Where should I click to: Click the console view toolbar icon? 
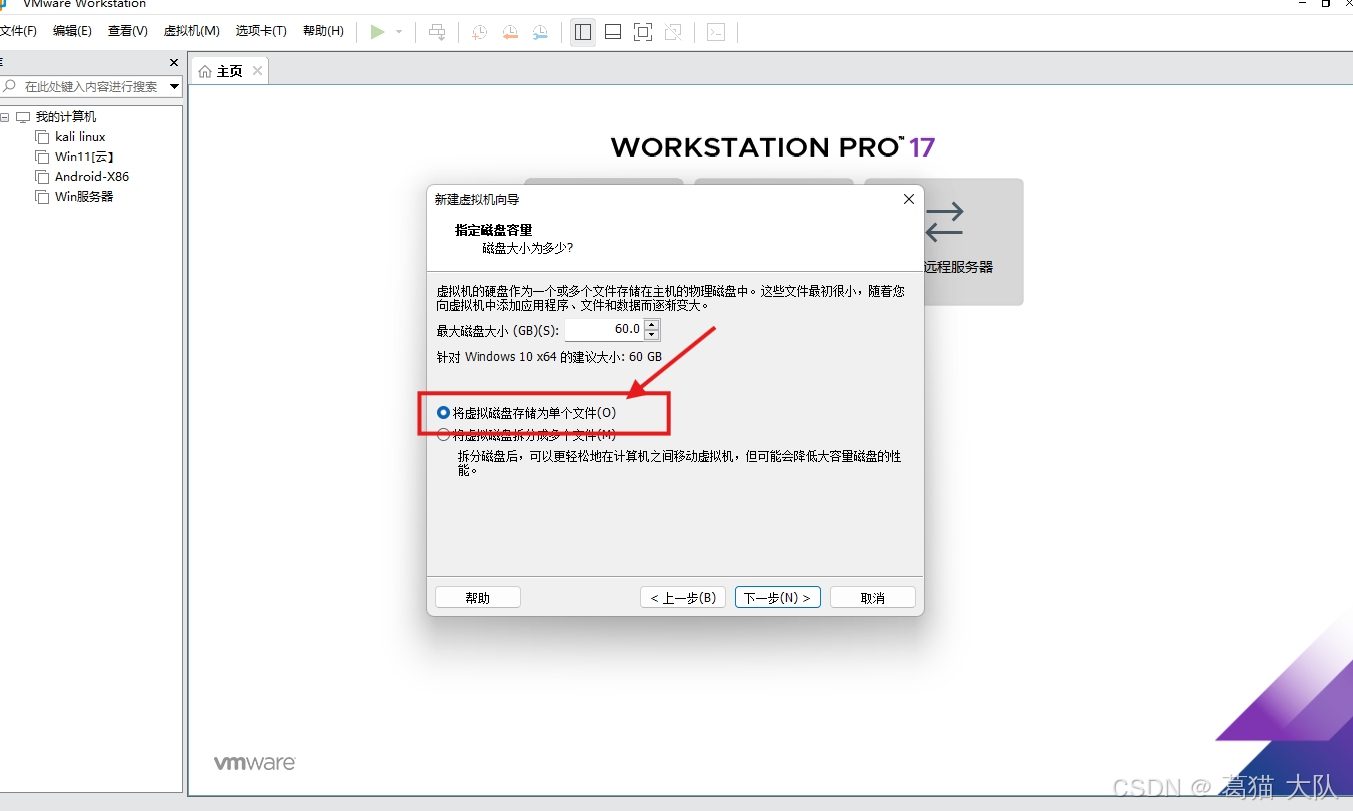(716, 32)
